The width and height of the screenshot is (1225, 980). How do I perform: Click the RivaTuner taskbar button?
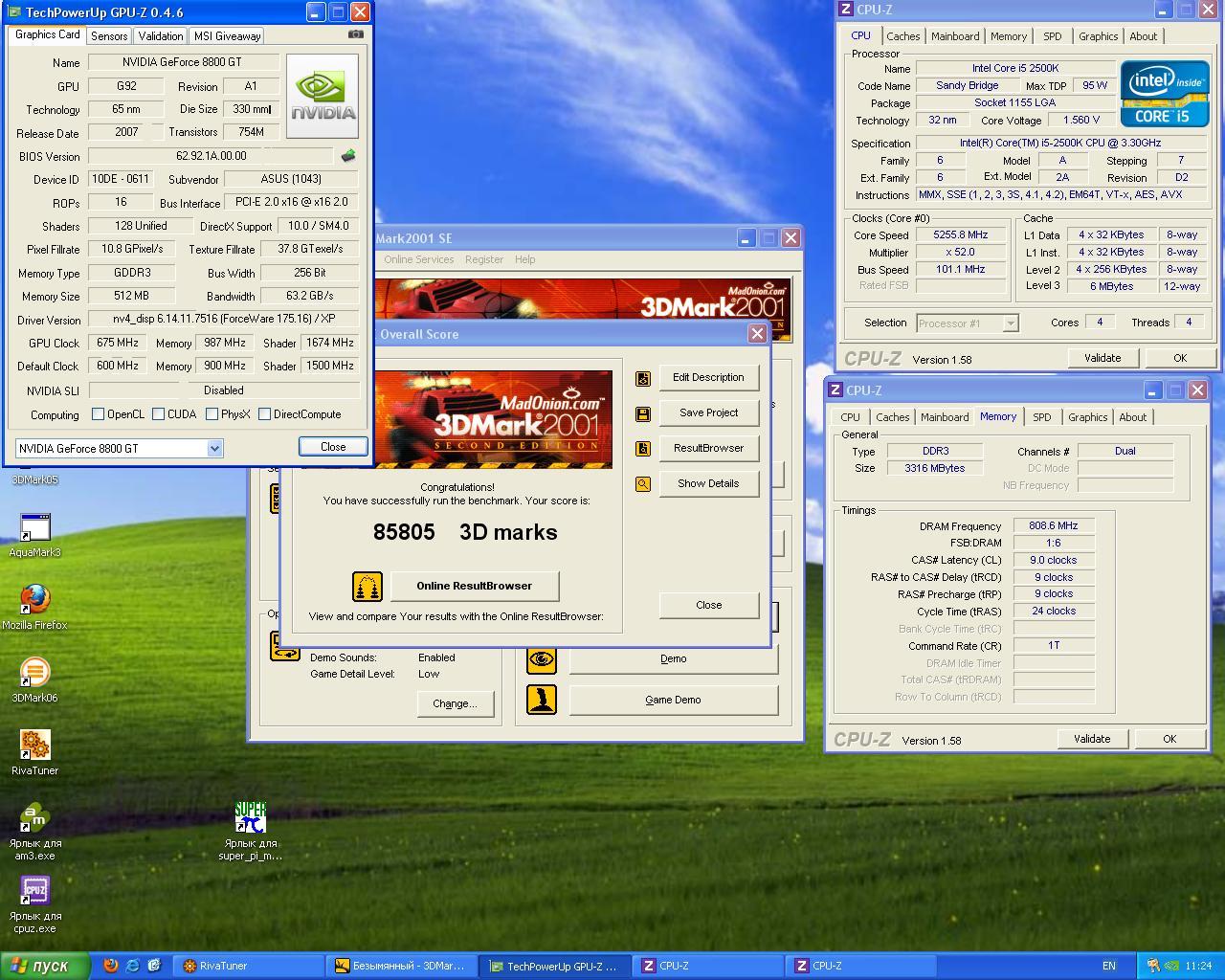point(250,966)
